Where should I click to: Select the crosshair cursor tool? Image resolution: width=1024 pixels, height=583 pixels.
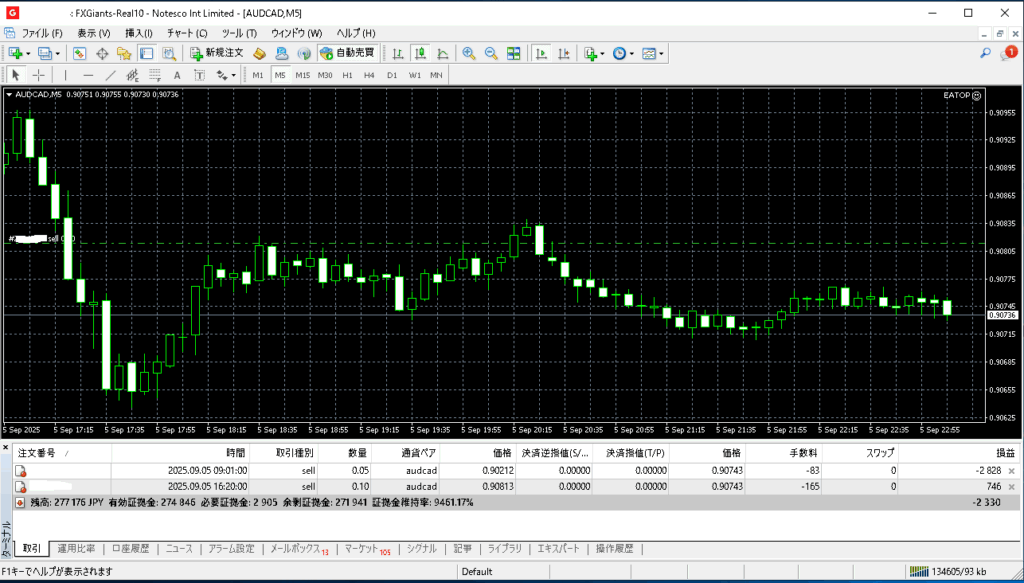pos(39,75)
